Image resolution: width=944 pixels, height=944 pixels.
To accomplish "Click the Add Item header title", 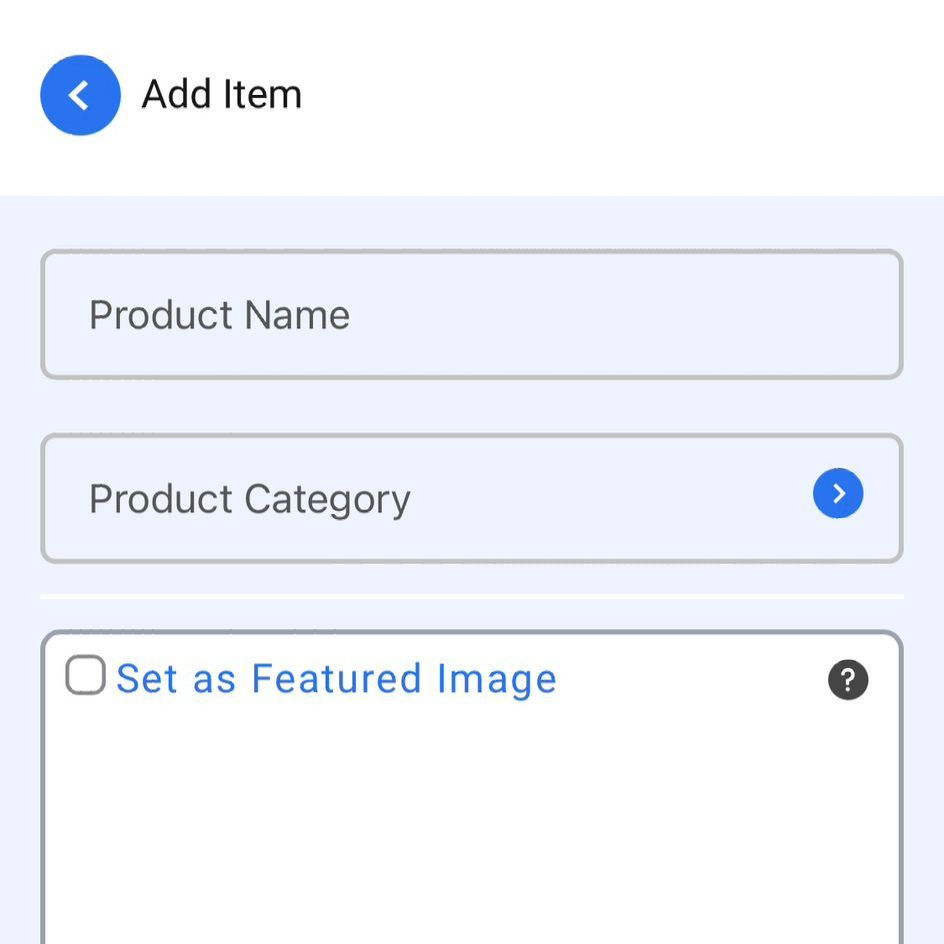I will (222, 95).
